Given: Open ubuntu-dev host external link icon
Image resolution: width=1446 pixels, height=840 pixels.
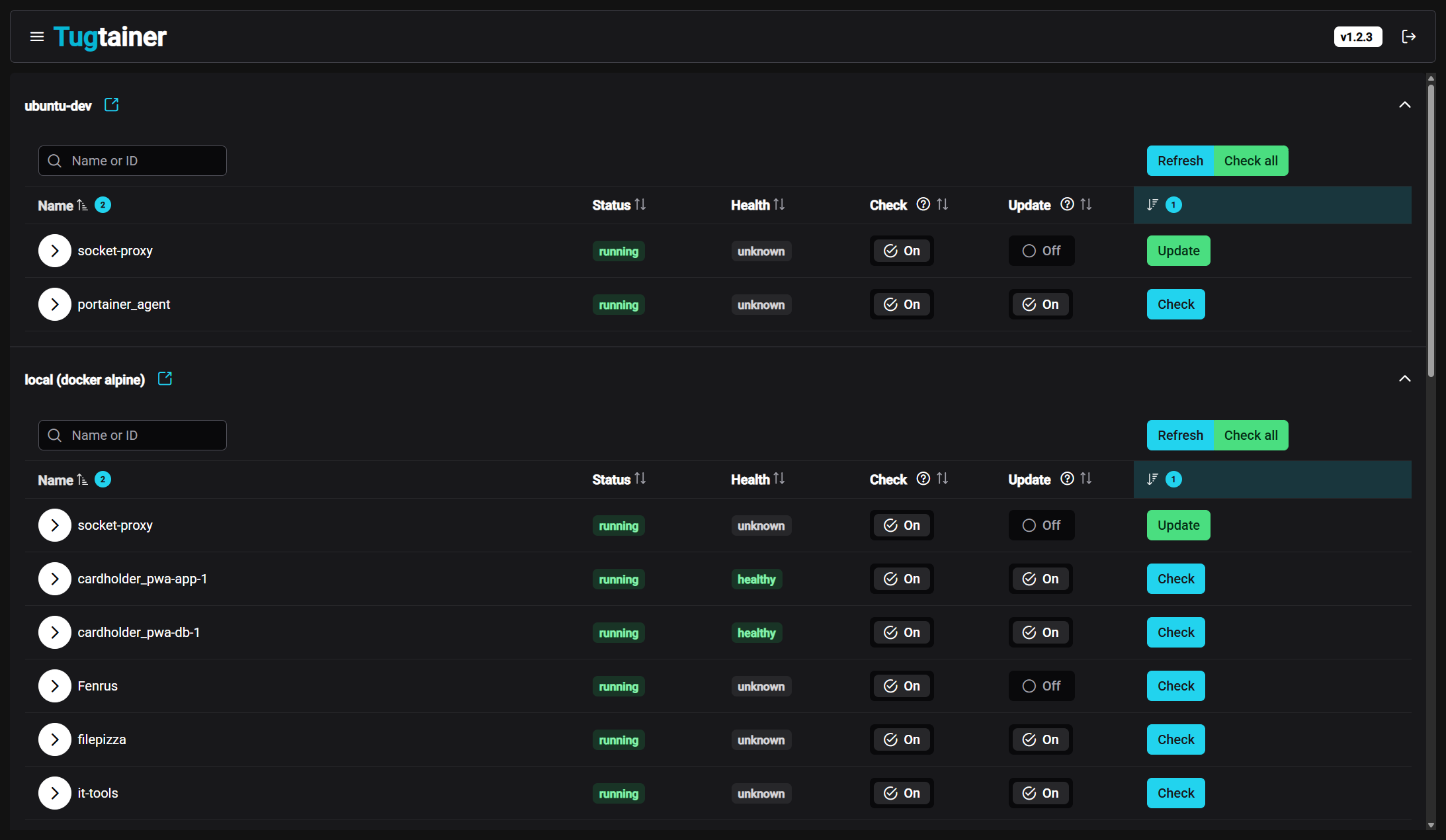Looking at the screenshot, I should [112, 105].
